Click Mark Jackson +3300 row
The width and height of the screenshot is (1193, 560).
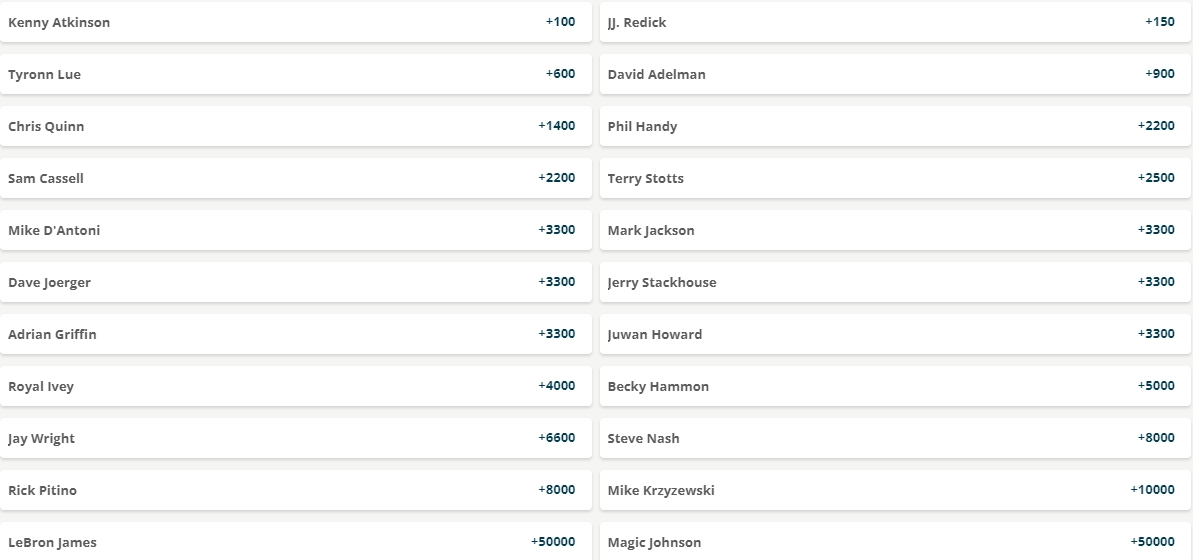(896, 230)
